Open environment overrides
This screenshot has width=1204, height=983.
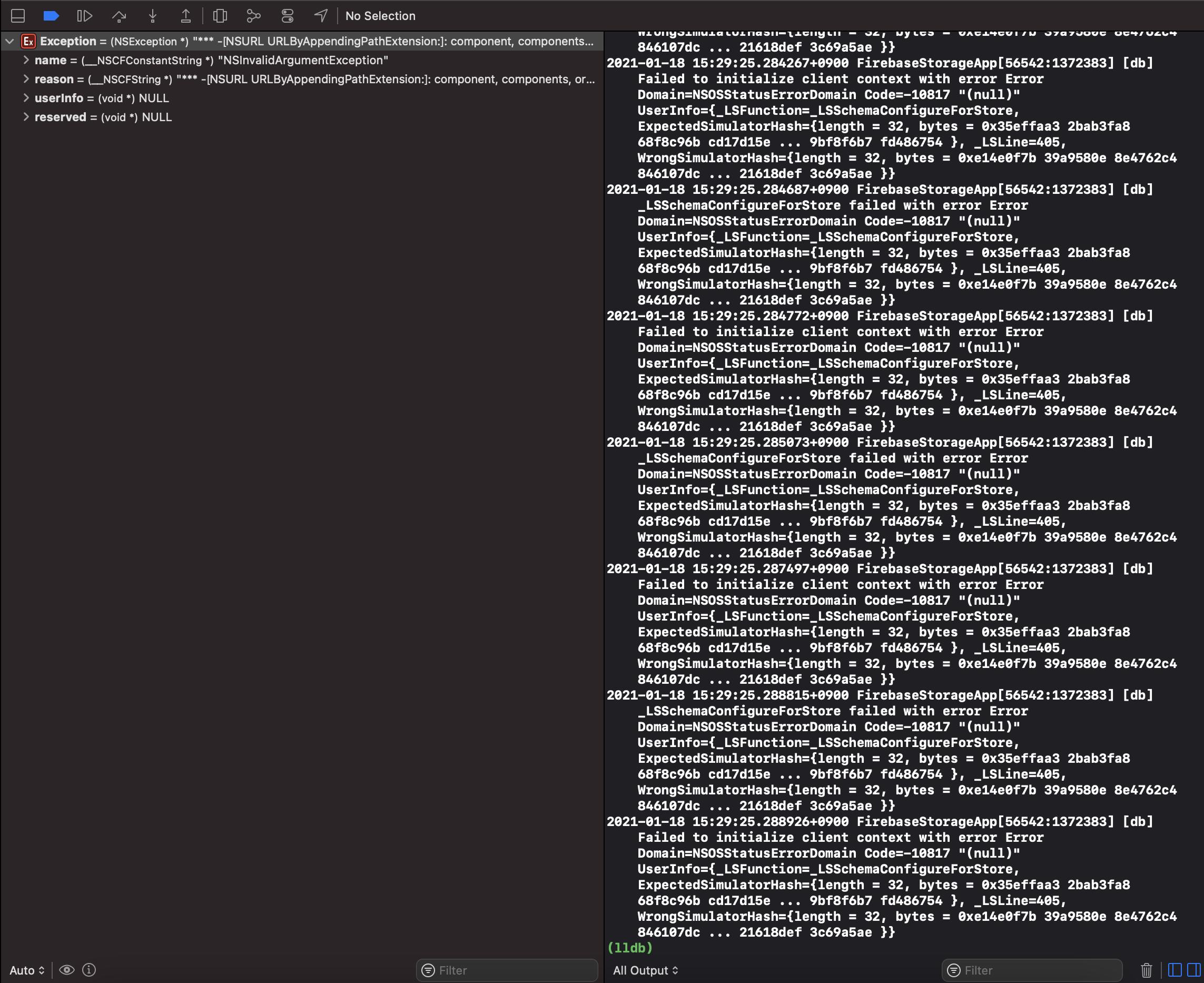(288, 16)
